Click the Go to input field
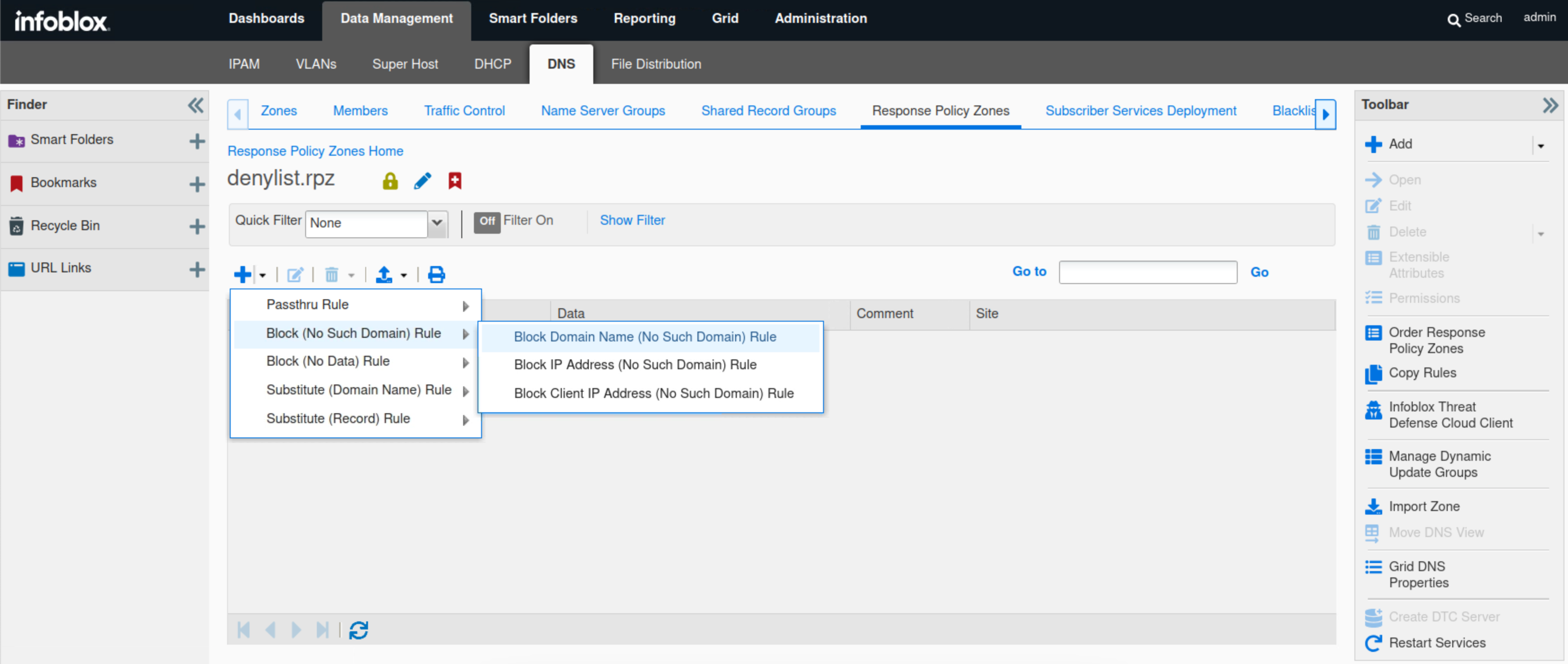Screen dimensions: 1568x664 point(1148,272)
